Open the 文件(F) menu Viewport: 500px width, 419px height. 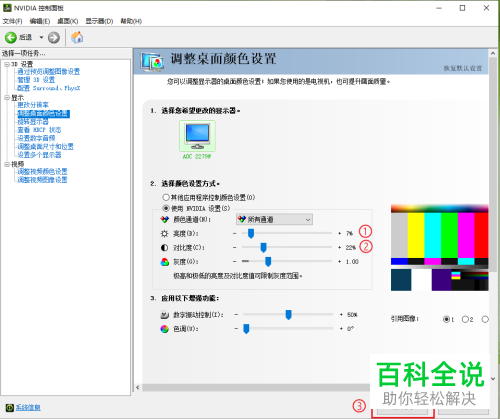point(12,21)
